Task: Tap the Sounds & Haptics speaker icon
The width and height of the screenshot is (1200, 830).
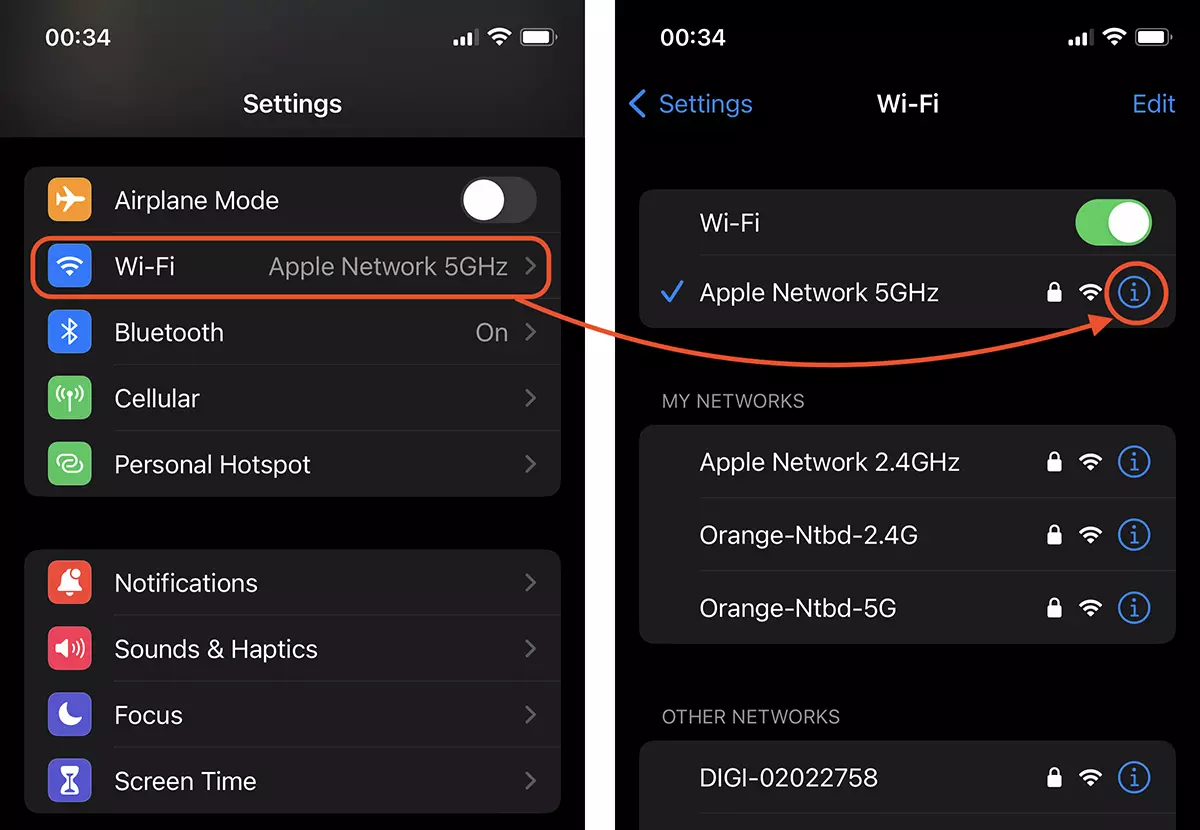Action: (70, 648)
